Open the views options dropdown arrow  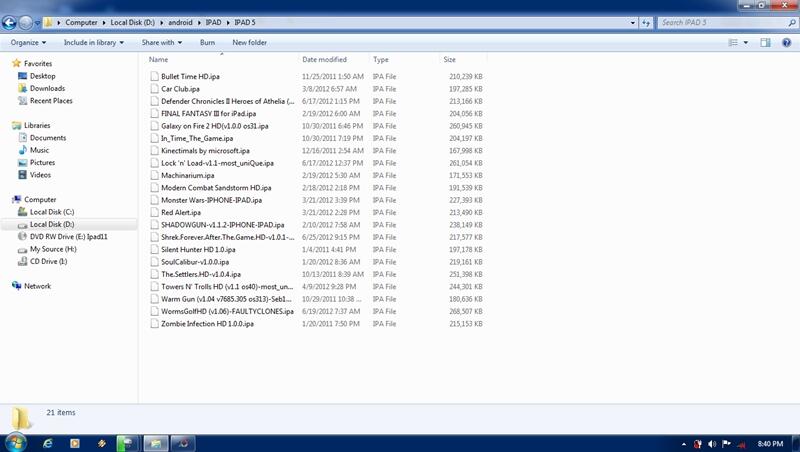point(746,42)
